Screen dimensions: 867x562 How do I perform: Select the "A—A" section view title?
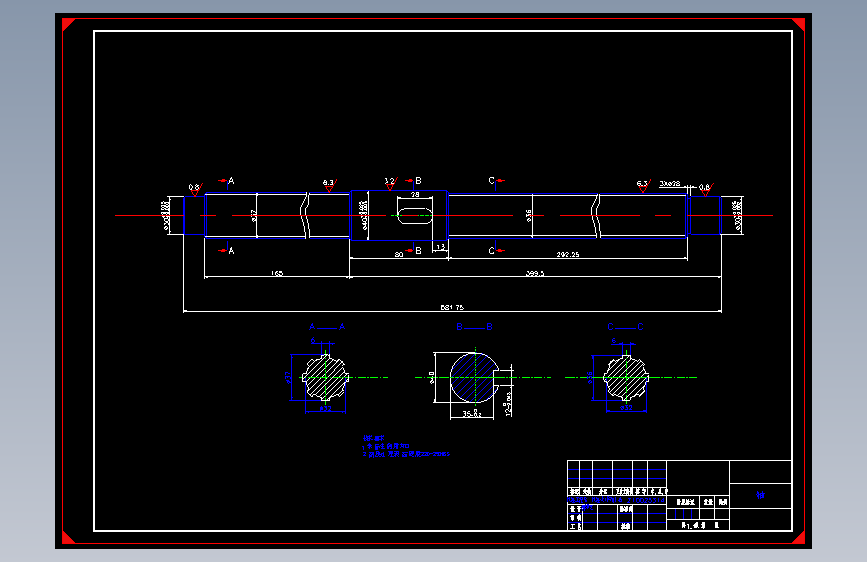pyautogui.click(x=327, y=327)
